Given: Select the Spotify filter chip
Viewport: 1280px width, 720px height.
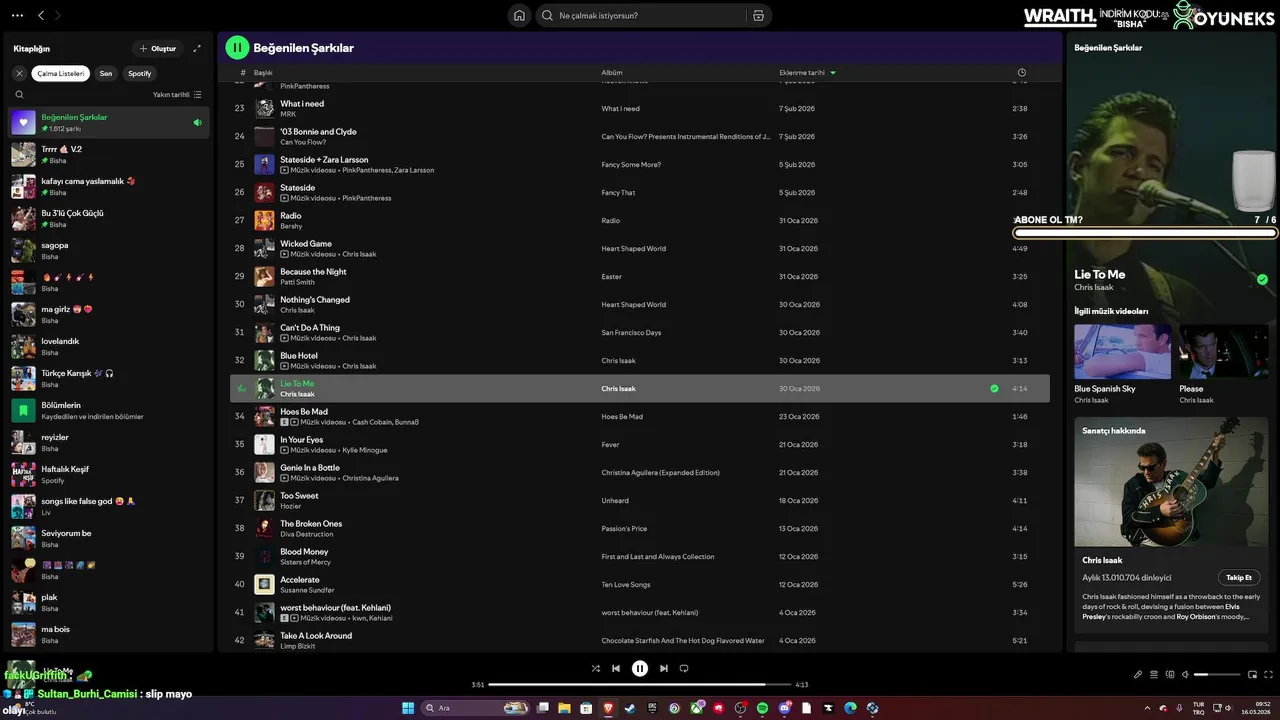Looking at the screenshot, I should click(140, 73).
